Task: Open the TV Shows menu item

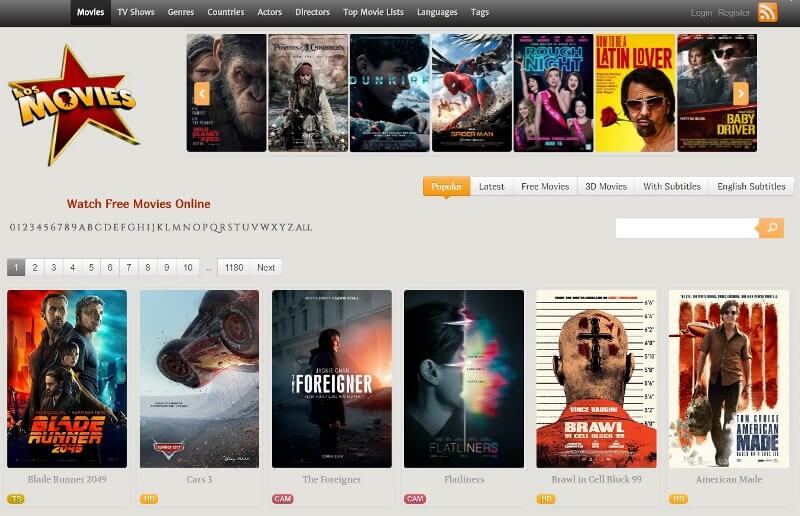Action: (x=135, y=12)
